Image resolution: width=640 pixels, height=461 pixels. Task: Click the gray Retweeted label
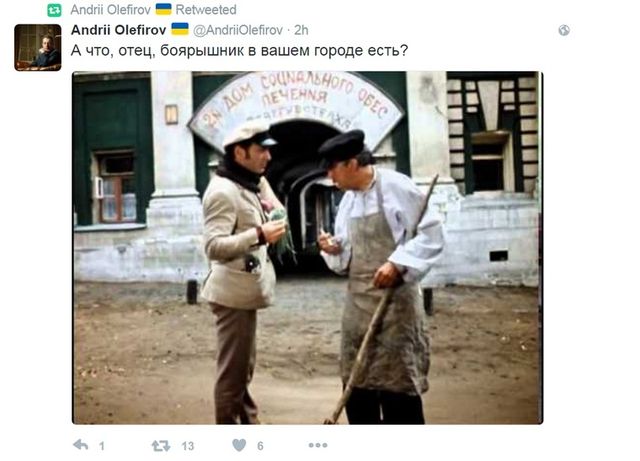click(x=206, y=9)
